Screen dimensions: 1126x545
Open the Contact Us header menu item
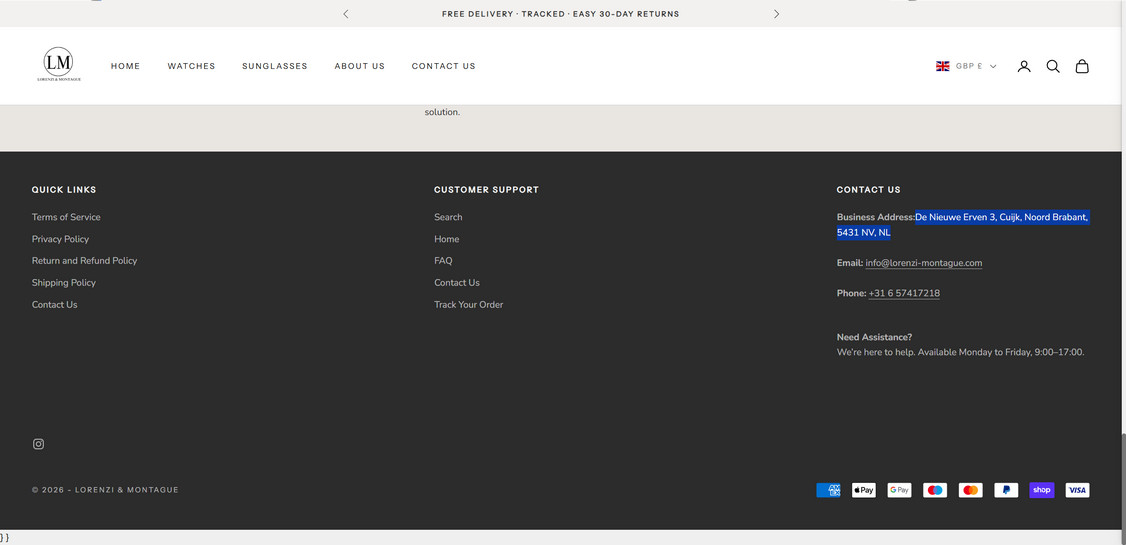point(444,66)
